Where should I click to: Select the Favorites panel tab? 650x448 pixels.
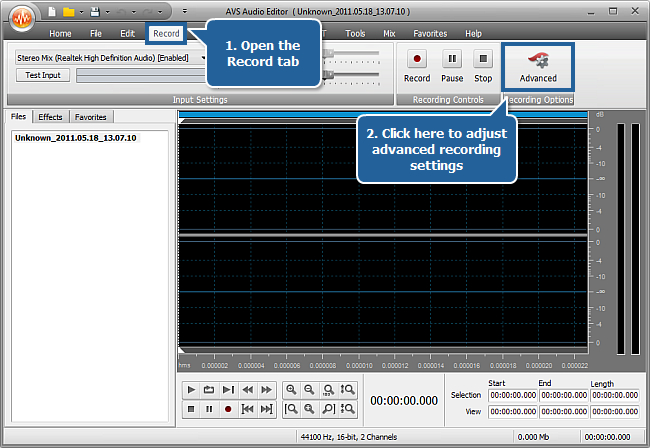(x=91, y=117)
